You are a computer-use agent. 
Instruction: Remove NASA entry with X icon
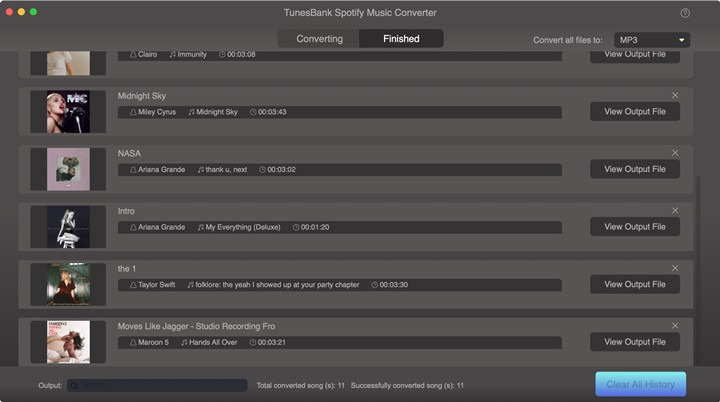click(675, 153)
